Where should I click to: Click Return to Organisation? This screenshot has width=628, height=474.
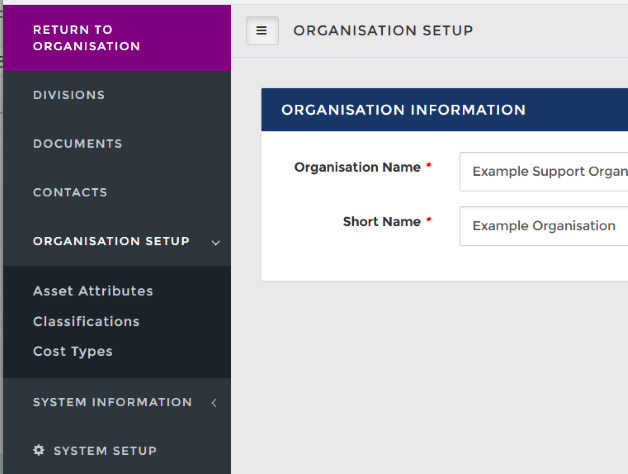point(86,38)
